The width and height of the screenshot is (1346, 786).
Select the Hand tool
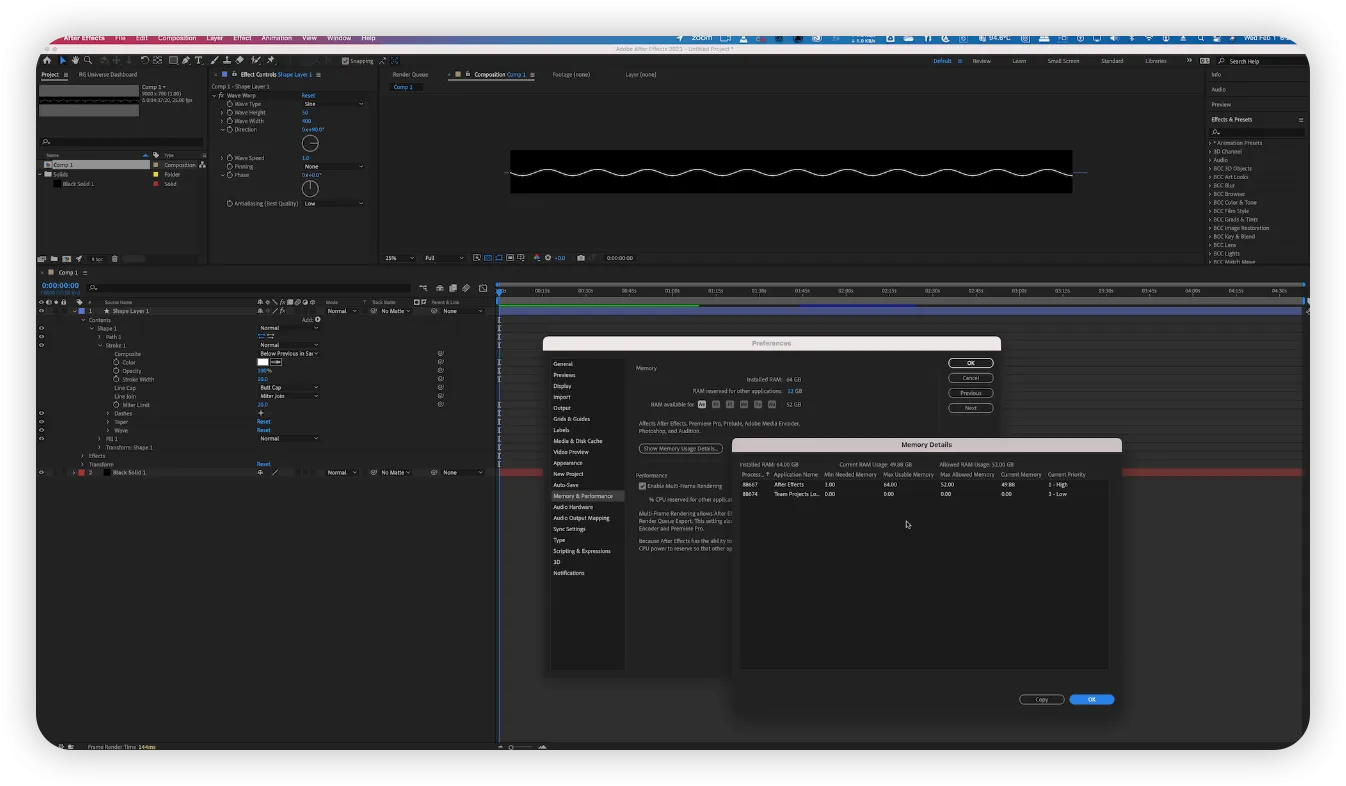75,60
